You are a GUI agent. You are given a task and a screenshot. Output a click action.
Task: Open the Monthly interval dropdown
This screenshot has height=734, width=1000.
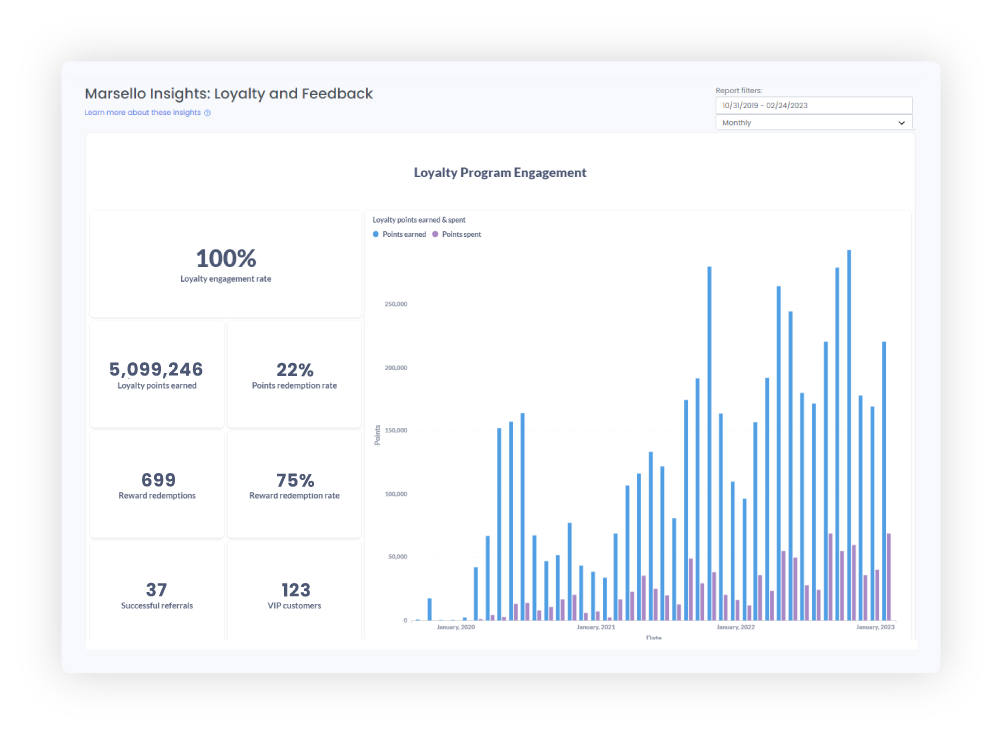click(813, 122)
